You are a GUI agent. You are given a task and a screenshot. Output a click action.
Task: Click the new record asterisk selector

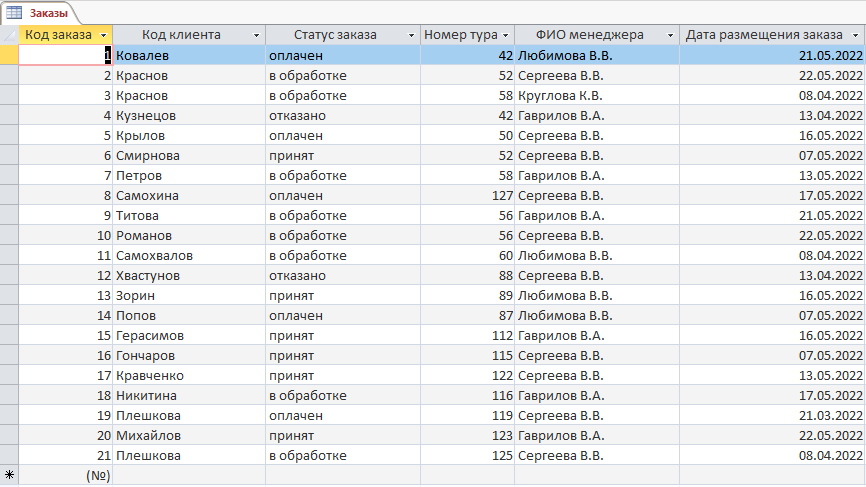[x=9, y=475]
